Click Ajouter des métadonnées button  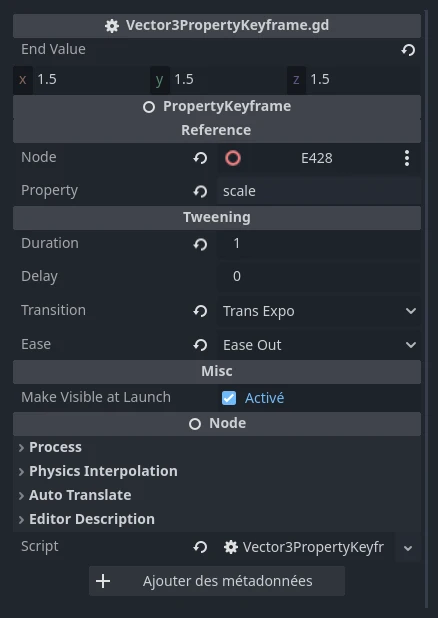coord(217,581)
